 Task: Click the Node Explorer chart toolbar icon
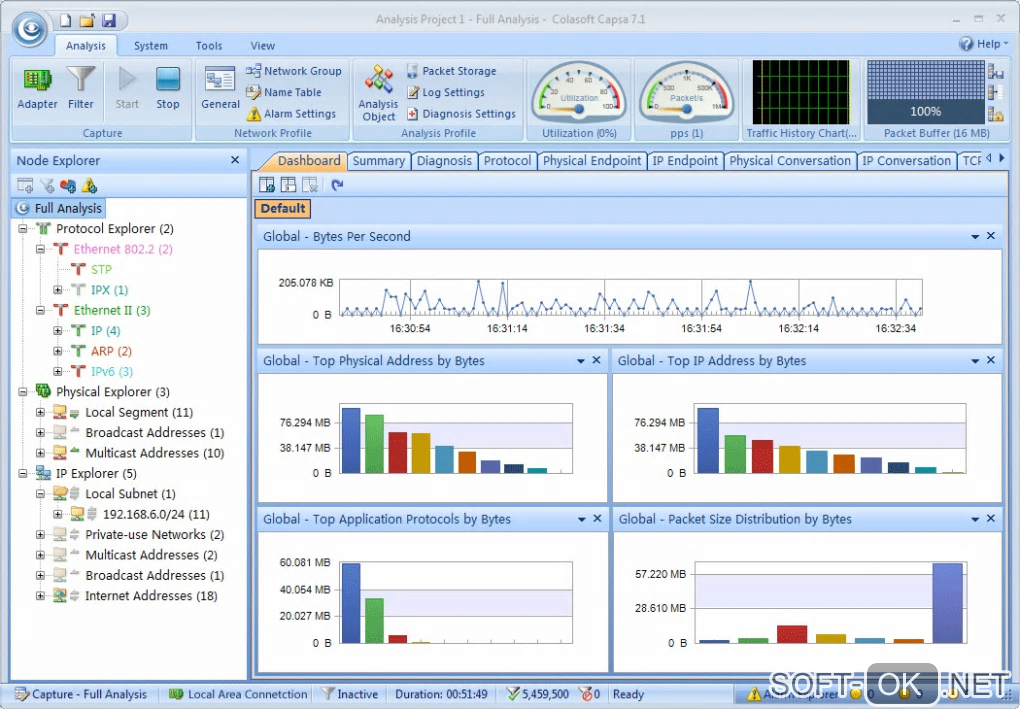[x=68, y=186]
